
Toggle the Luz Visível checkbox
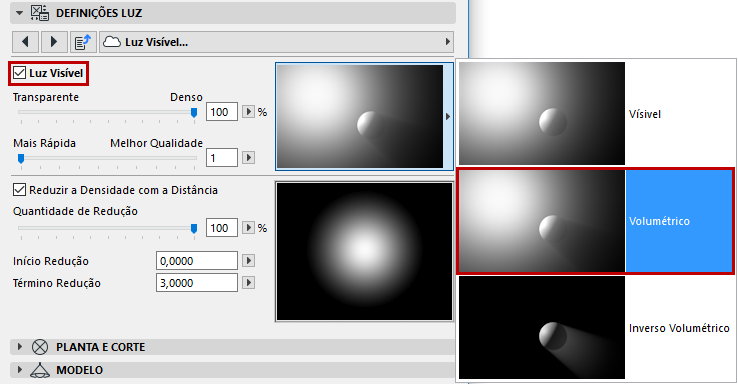click(19, 73)
